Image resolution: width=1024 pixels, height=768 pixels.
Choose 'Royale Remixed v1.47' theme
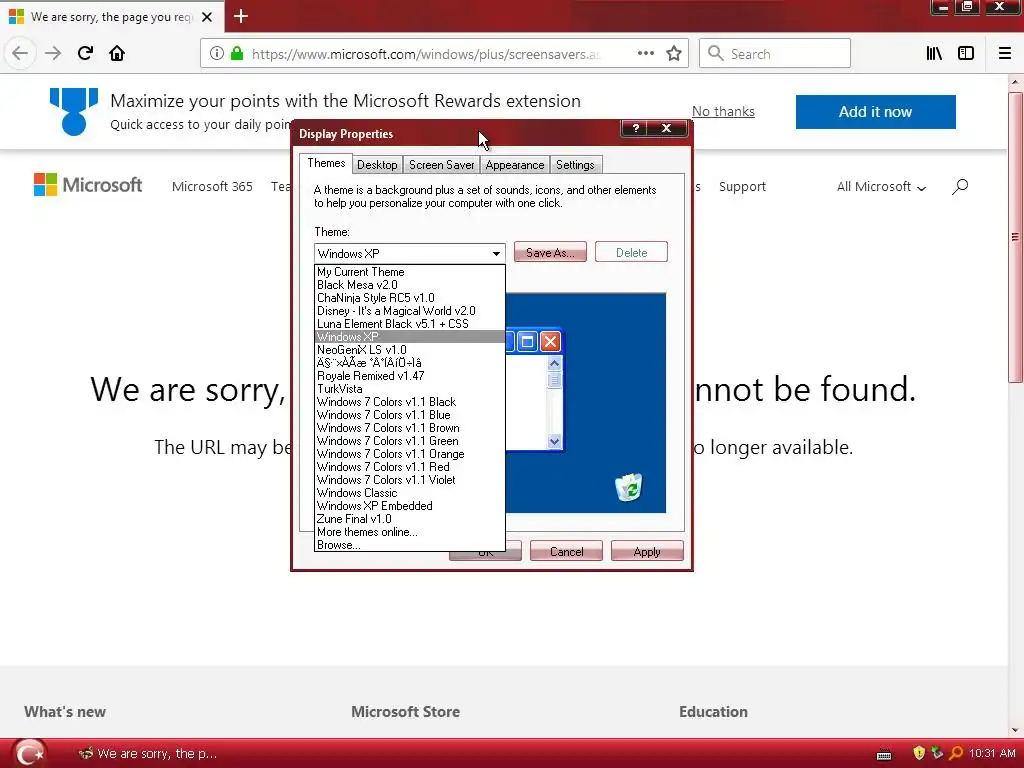coord(409,376)
